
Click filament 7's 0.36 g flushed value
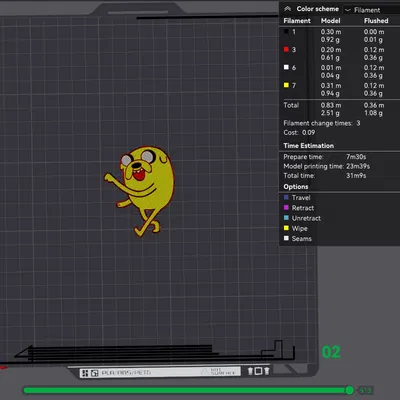[x=373, y=94]
